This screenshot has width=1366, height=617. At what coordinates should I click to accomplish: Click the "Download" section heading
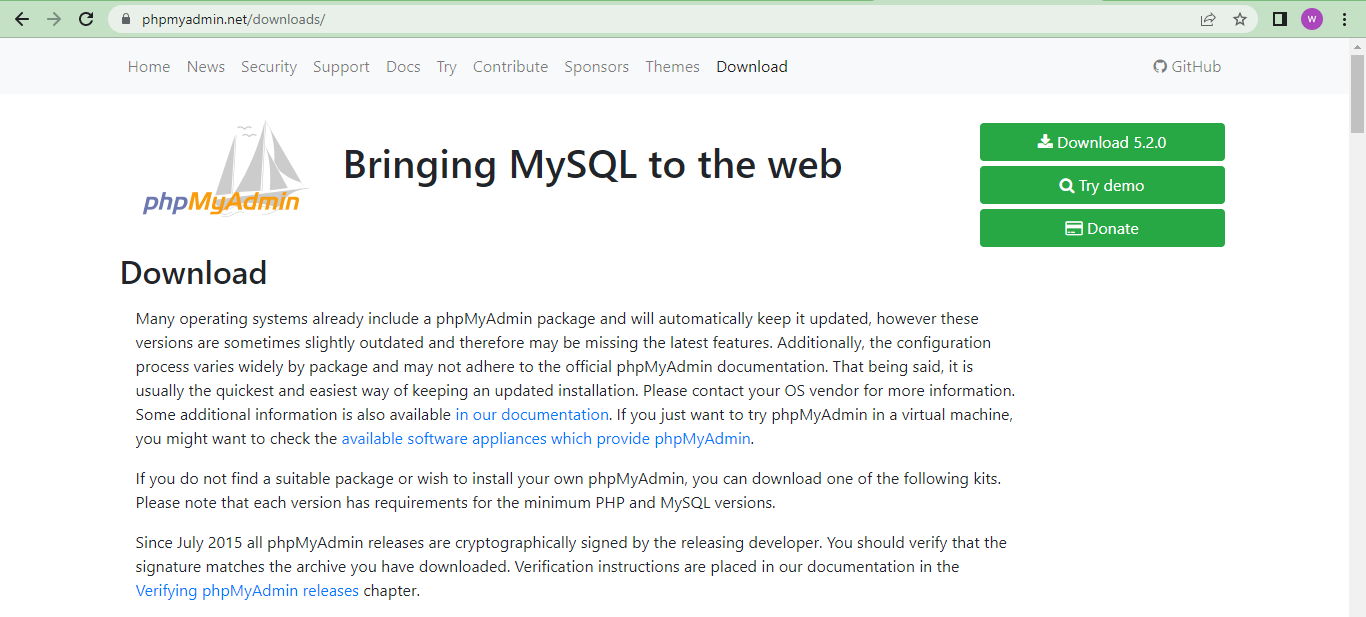[x=193, y=273]
